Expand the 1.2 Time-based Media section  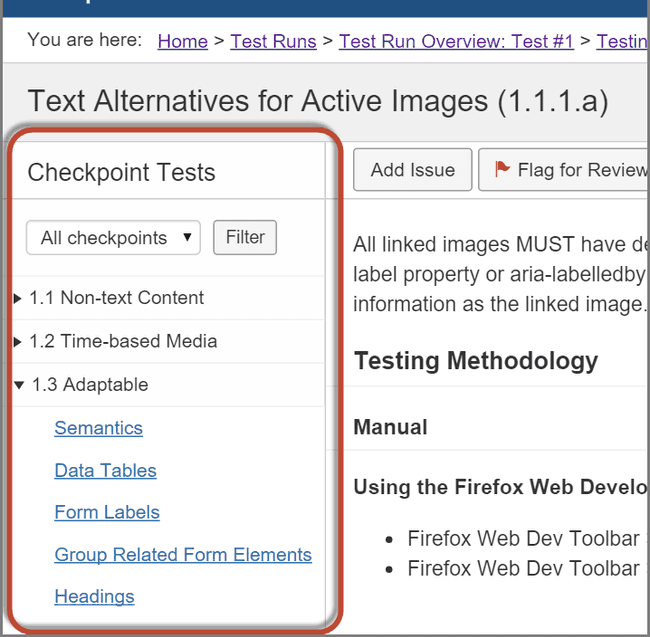click(x=18, y=342)
